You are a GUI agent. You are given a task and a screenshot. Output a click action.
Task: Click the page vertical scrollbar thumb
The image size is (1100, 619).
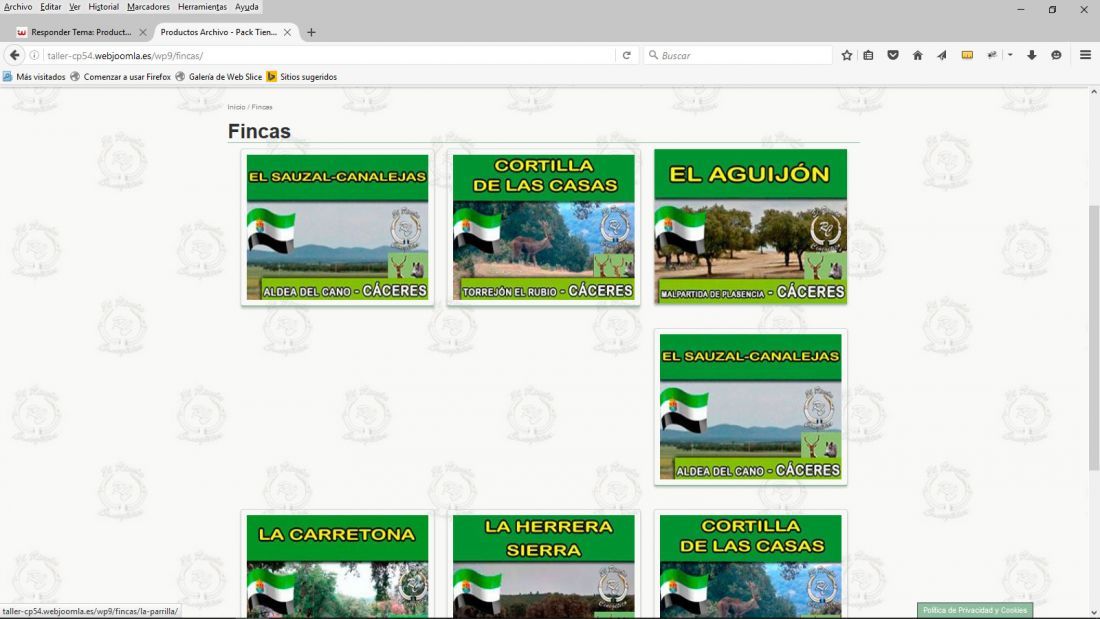pyautogui.click(x=1094, y=338)
